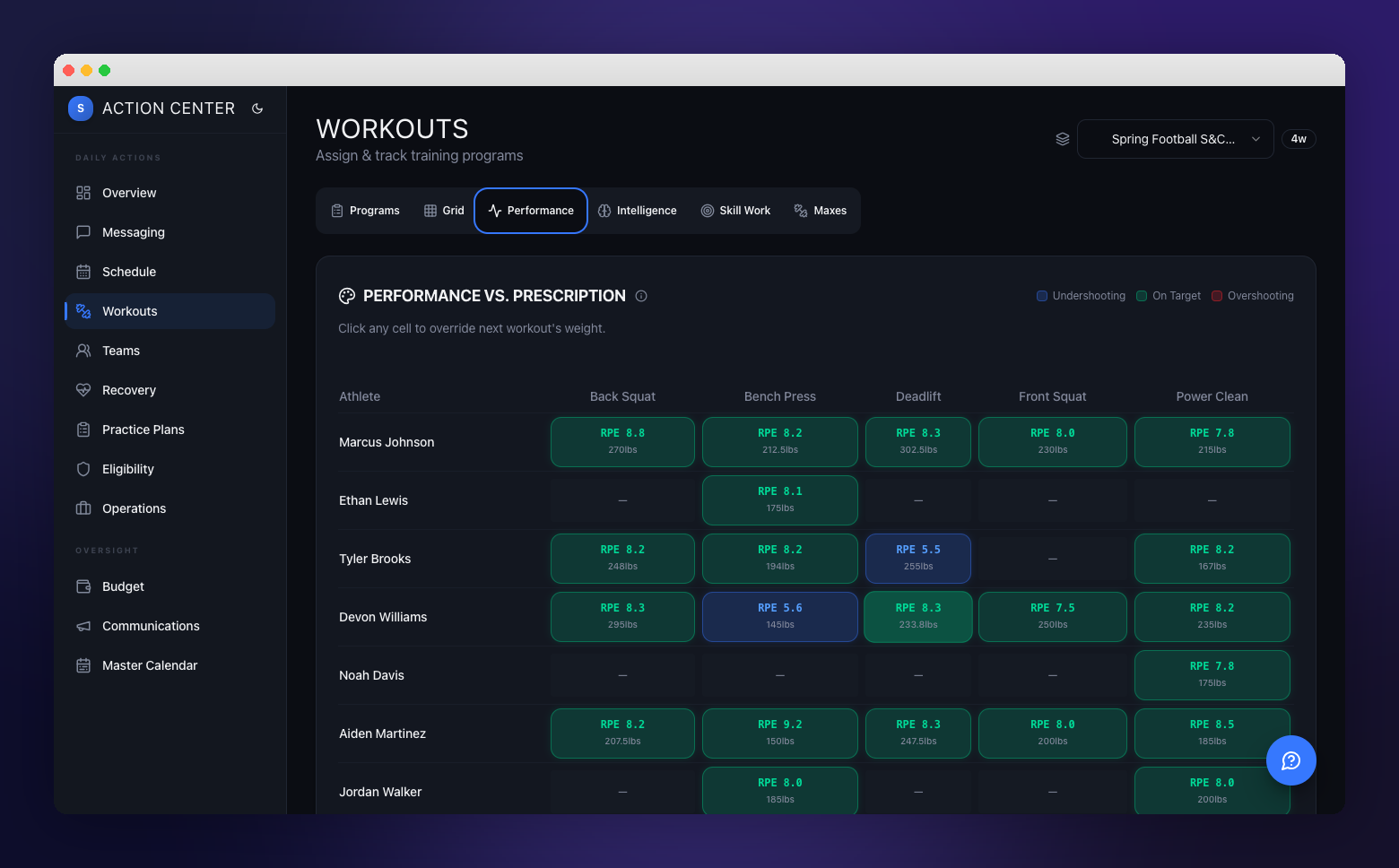This screenshot has width=1399, height=868.
Task: Click Marcus Johnson's Back Squat cell 270lbs
Action: 622,442
